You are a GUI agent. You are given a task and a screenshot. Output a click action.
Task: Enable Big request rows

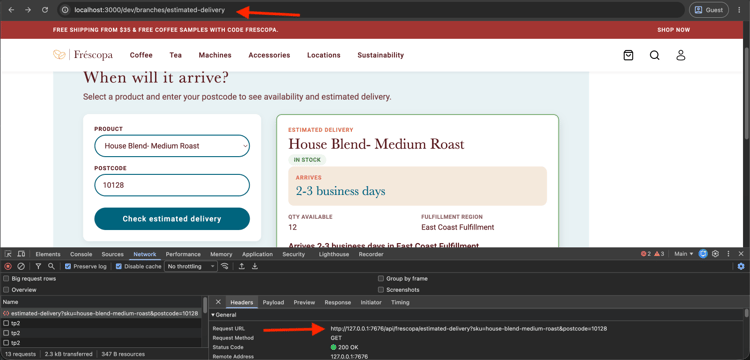(x=6, y=279)
